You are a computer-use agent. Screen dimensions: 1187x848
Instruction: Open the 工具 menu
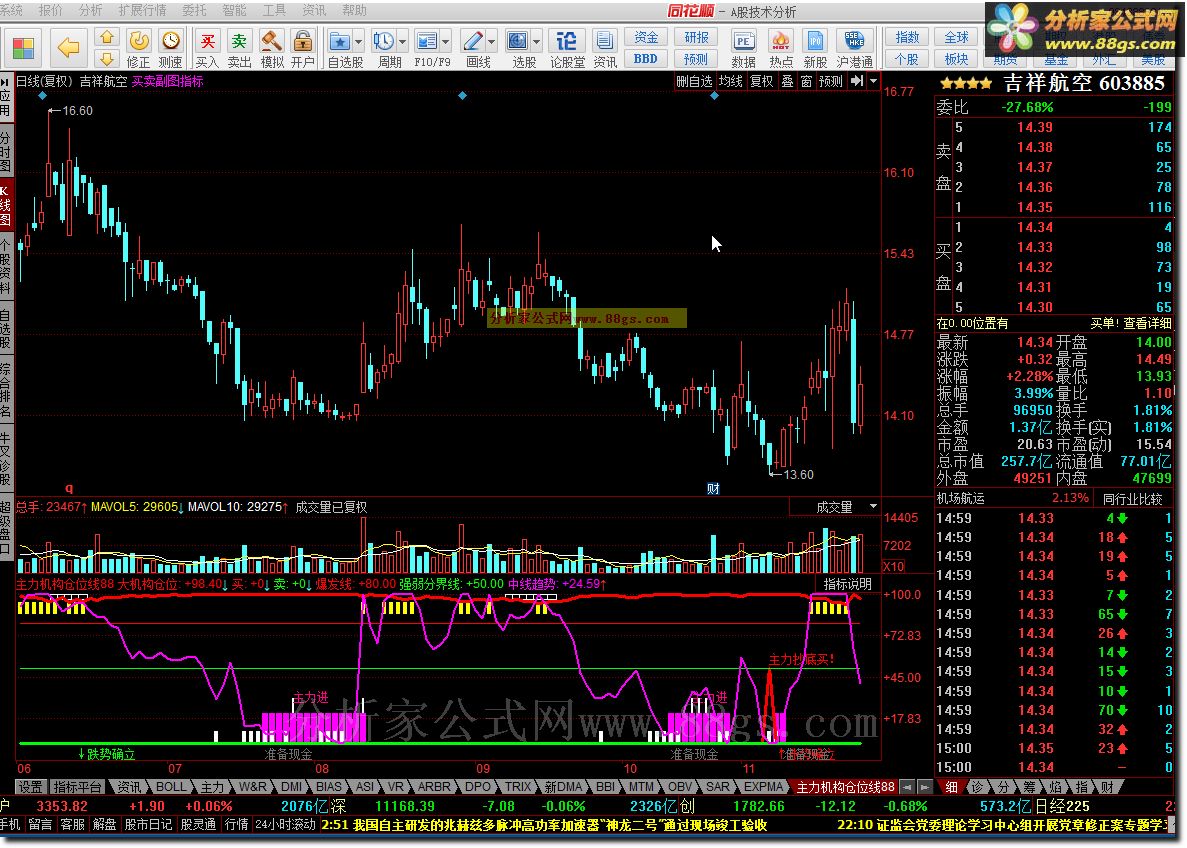[274, 11]
